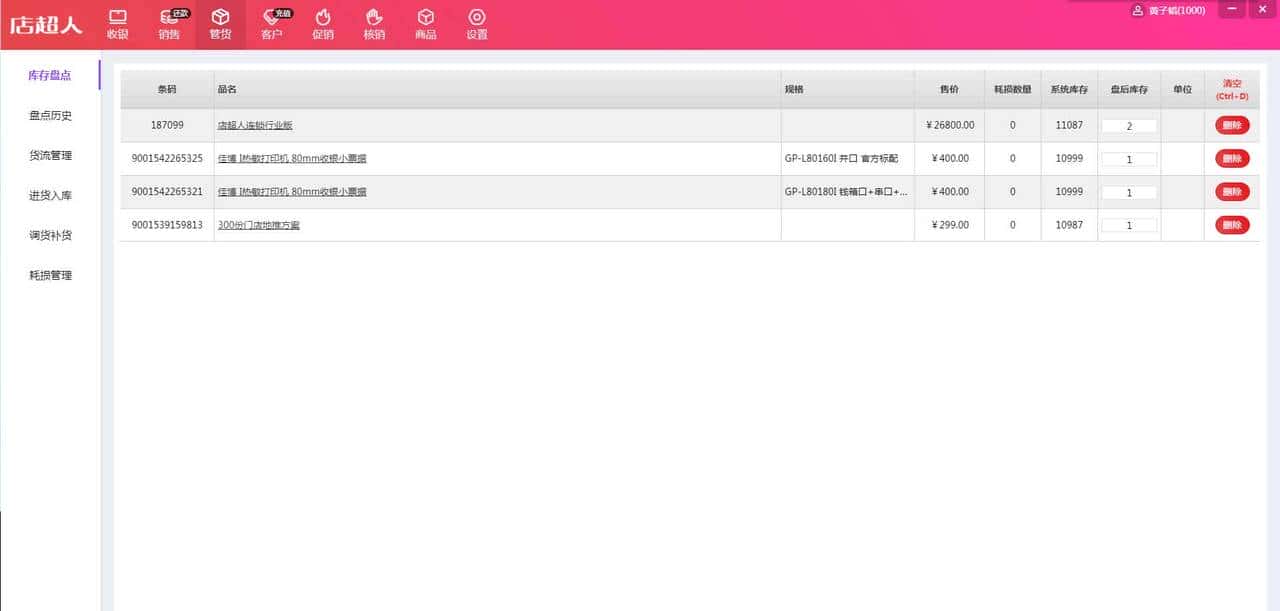Image resolution: width=1280 pixels, height=611 pixels.
Task: Open 进货入库 in the sidebar
Action: pyautogui.click(x=50, y=196)
